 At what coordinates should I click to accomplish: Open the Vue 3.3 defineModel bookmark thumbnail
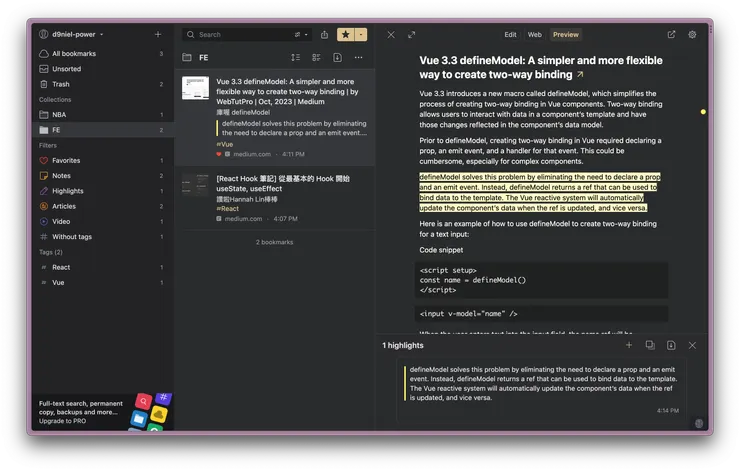point(195,88)
